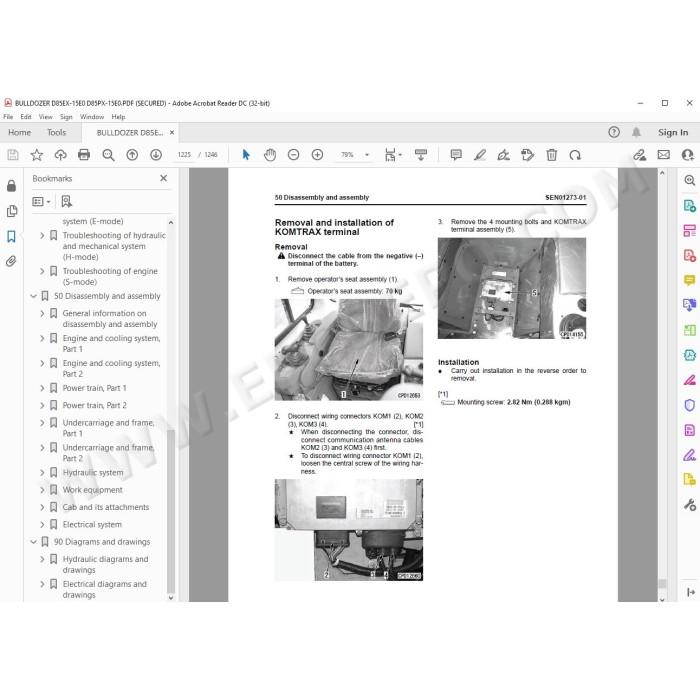
Task: Click the Sign In button
Action: coord(673,133)
